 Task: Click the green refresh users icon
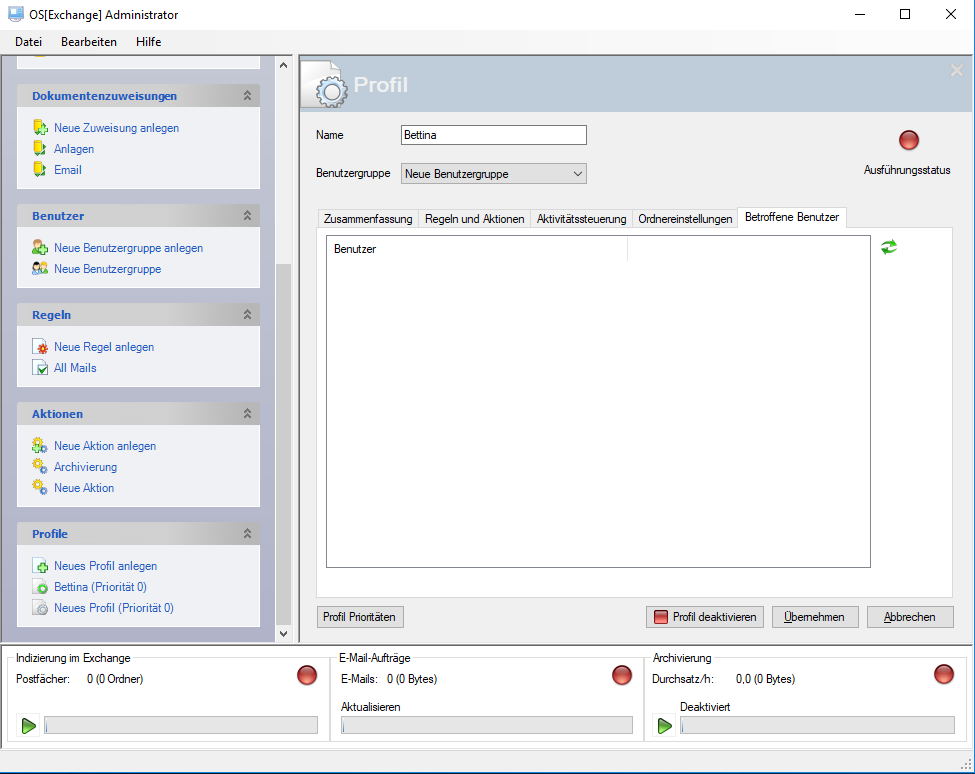coord(888,247)
